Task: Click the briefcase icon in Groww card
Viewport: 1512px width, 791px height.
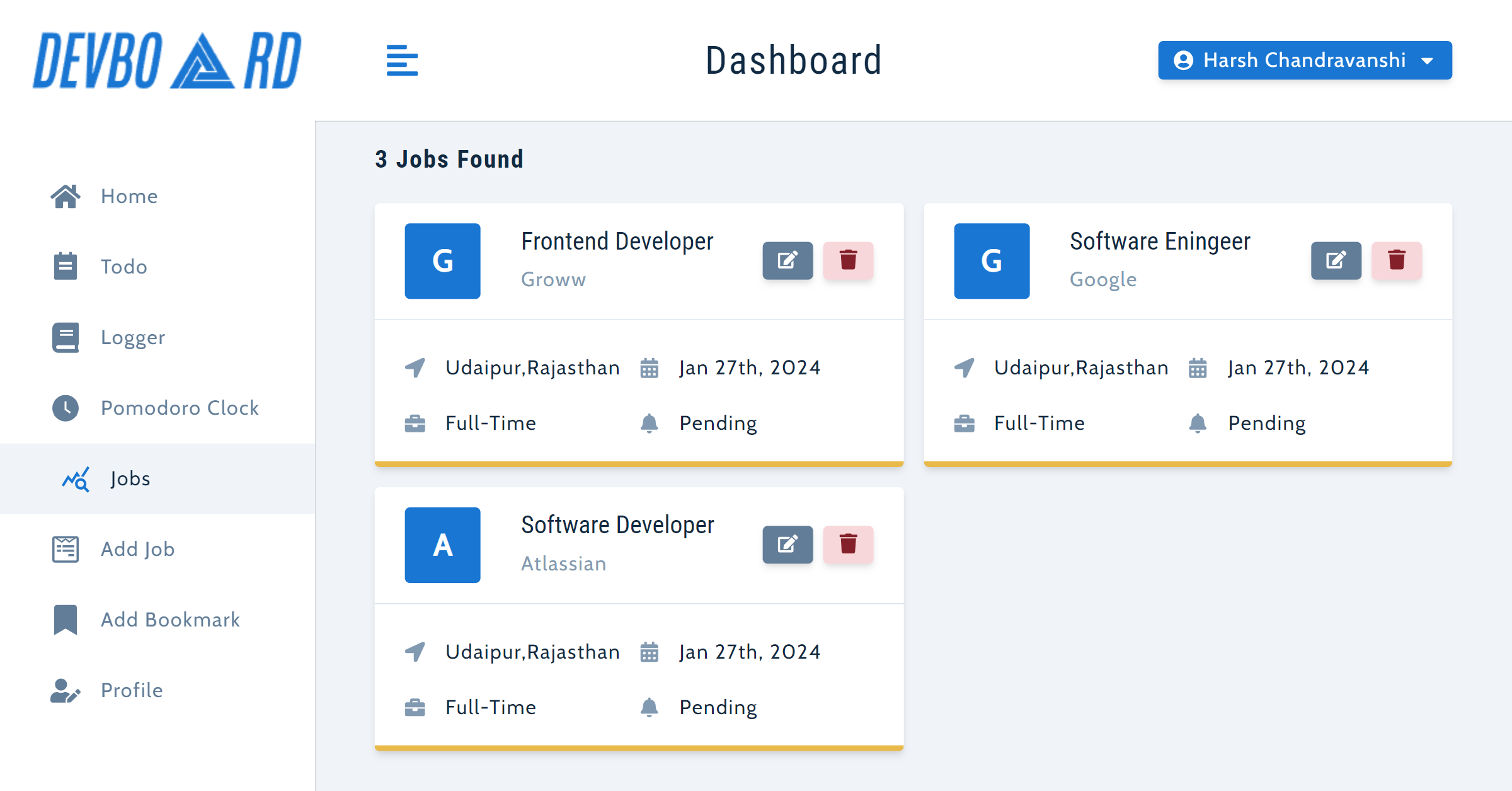Action: coord(415,424)
